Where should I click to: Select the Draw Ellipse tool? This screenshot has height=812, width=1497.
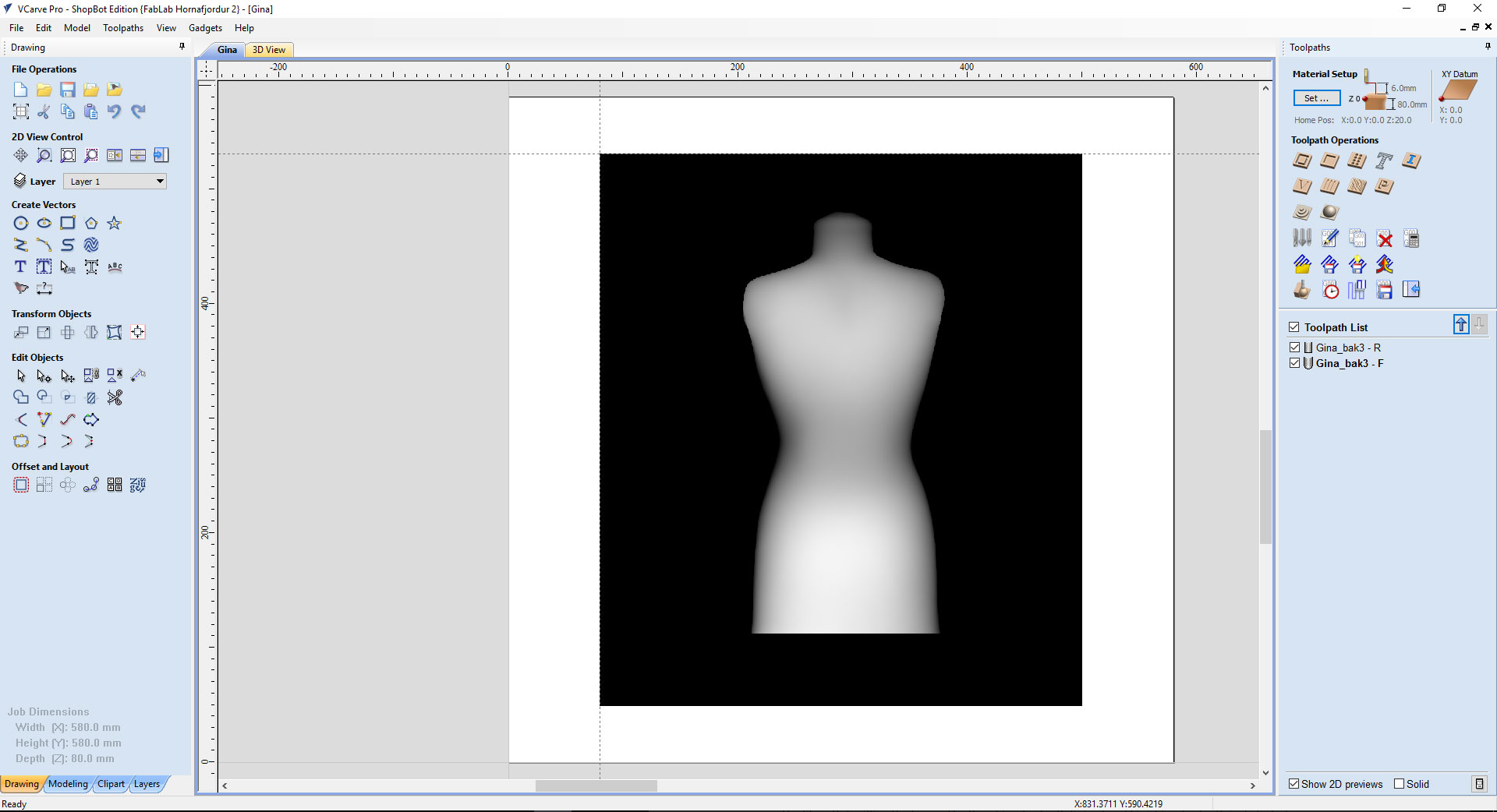point(44,223)
